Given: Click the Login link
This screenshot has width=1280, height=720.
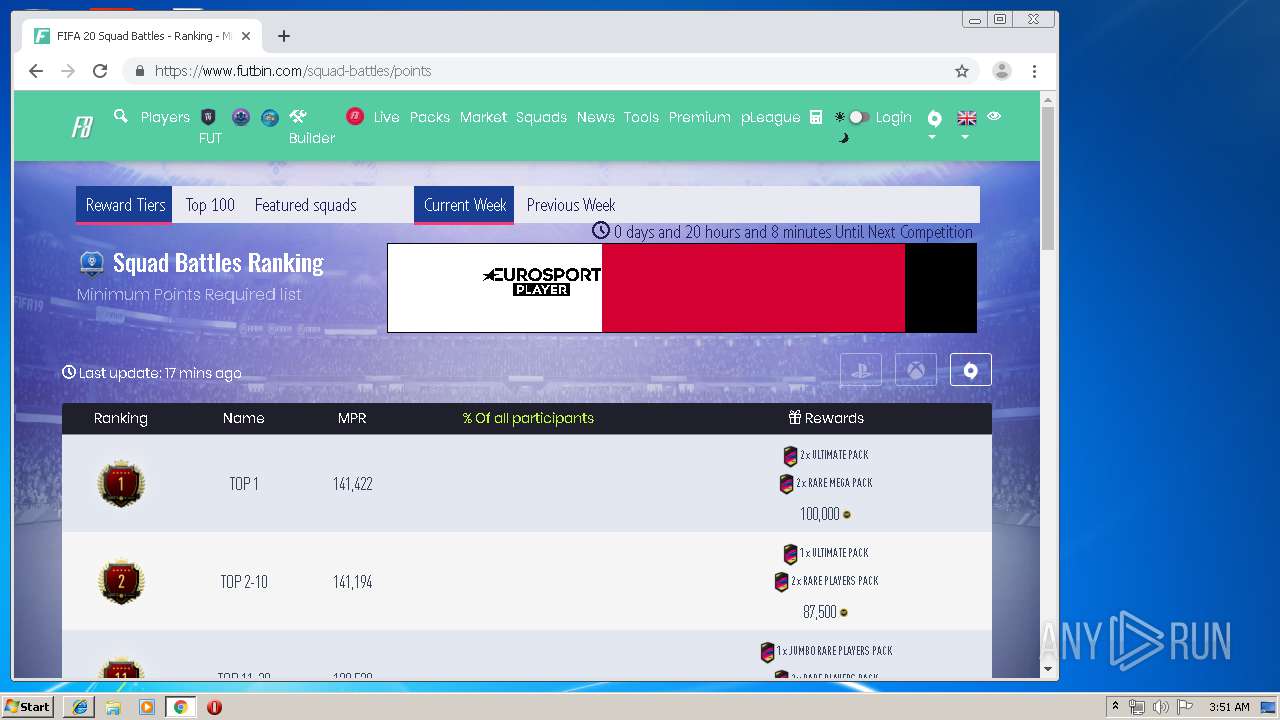Looking at the screenshot, I should pos(893,117).
